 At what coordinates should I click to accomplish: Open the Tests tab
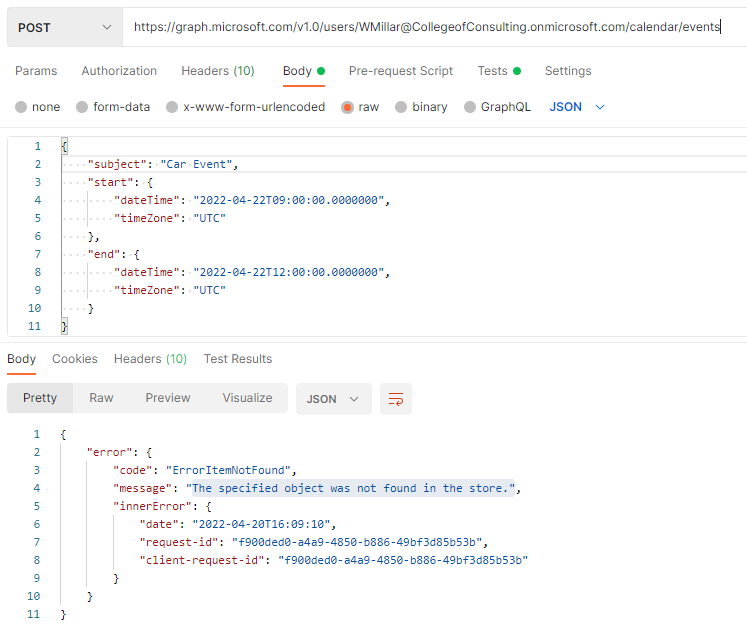pyautogui.click(x=499, y=71)
